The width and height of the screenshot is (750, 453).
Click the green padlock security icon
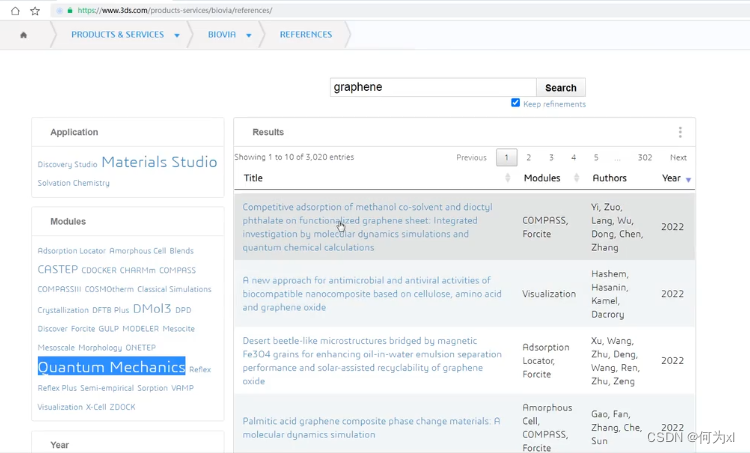pyautogui.click(x=70, y=10)
